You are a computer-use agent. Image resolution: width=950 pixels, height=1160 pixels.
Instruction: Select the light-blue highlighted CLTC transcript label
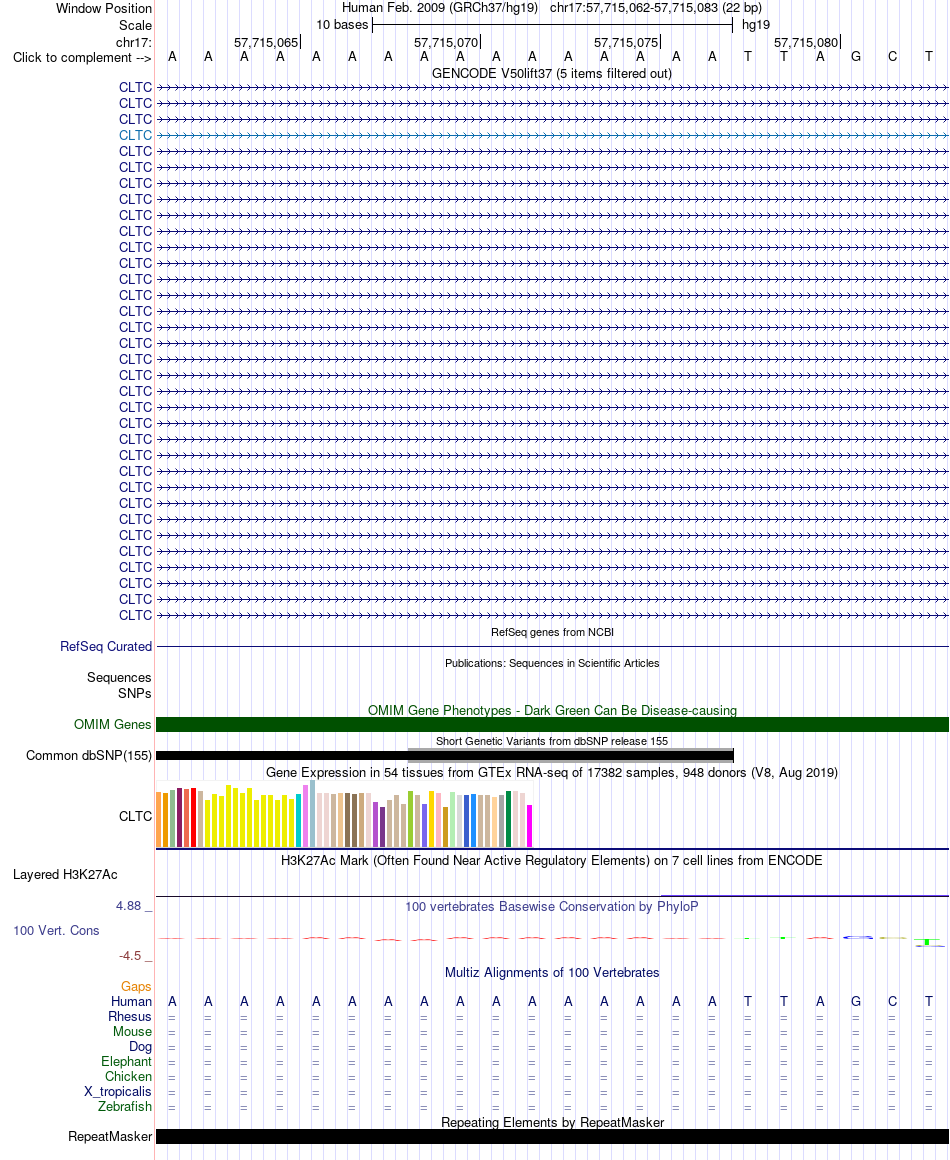tap(135, 135)
